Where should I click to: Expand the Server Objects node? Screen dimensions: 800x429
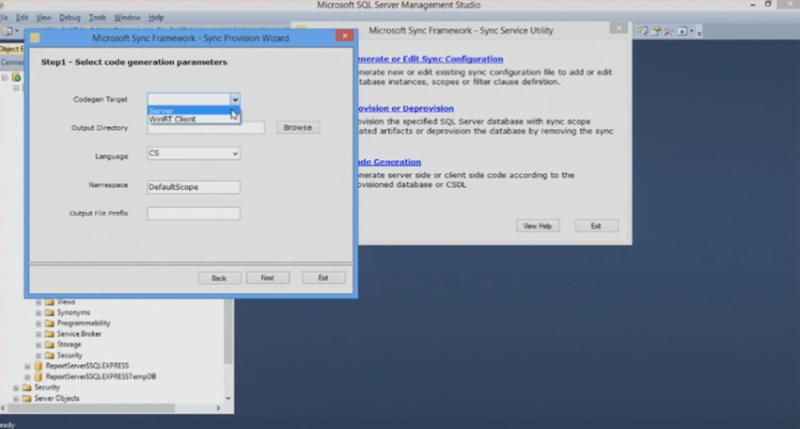click(16, 398)
